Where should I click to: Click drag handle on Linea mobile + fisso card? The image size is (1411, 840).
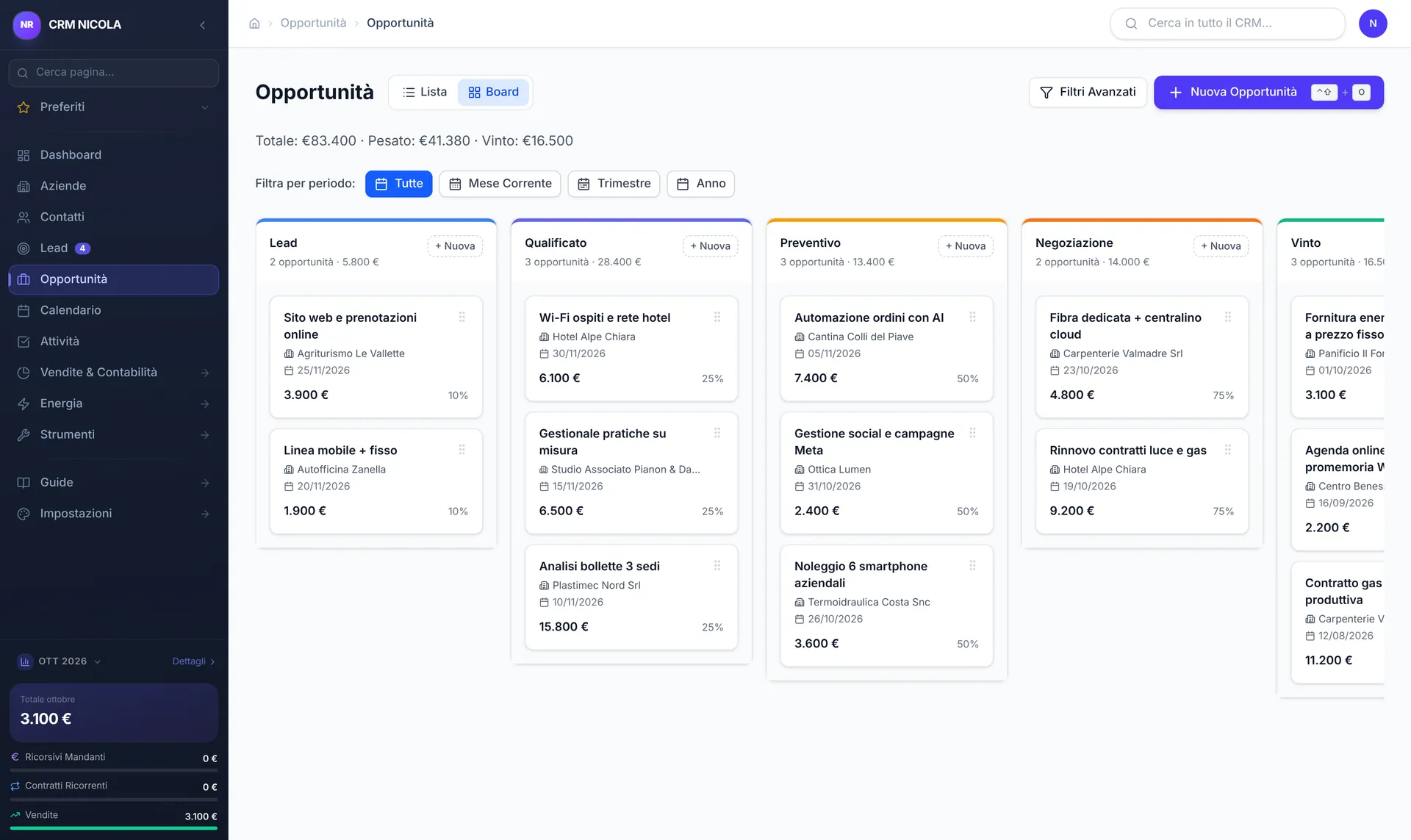point(462,449)
